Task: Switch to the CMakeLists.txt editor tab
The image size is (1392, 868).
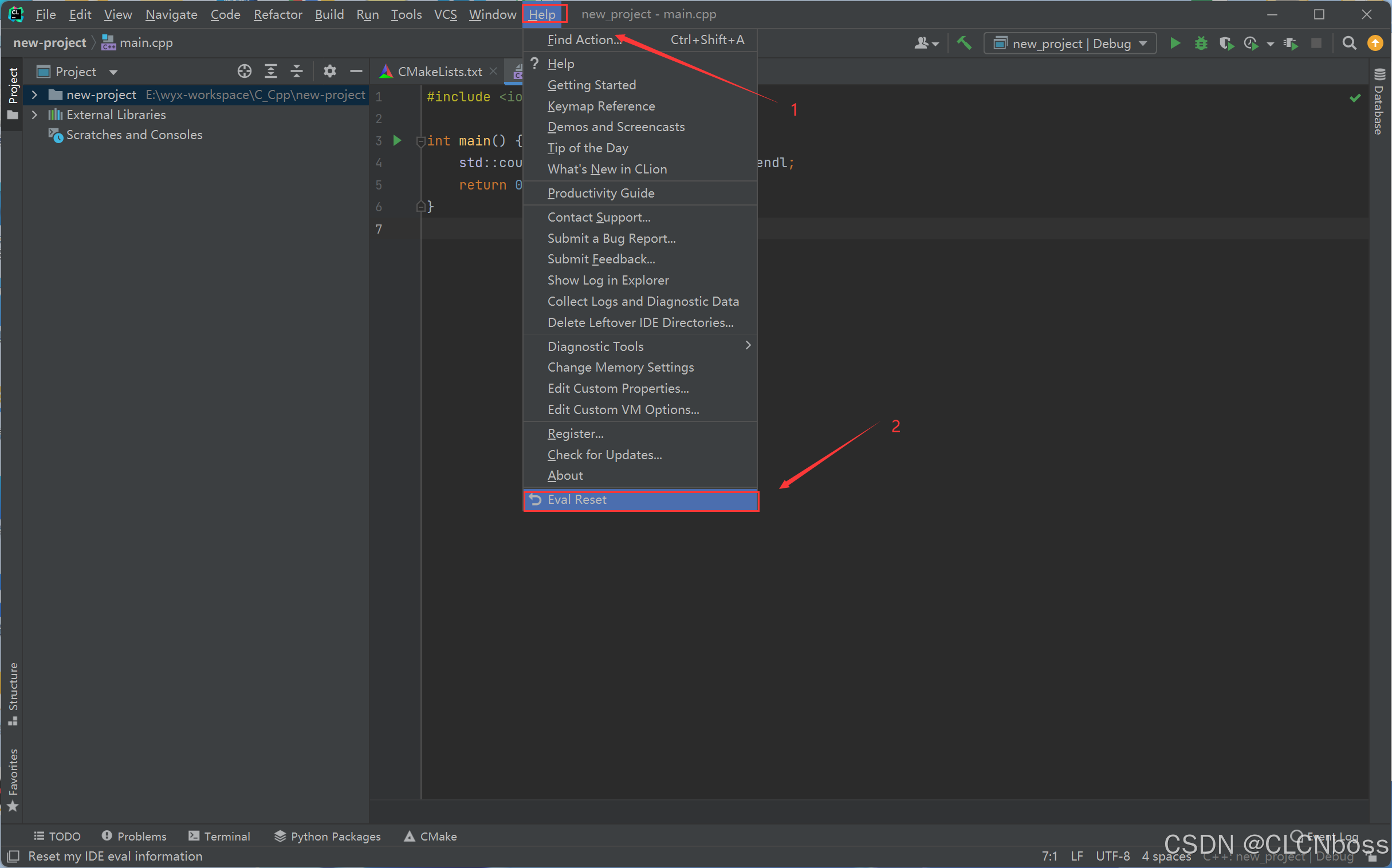Action: [x=439, y=72]
